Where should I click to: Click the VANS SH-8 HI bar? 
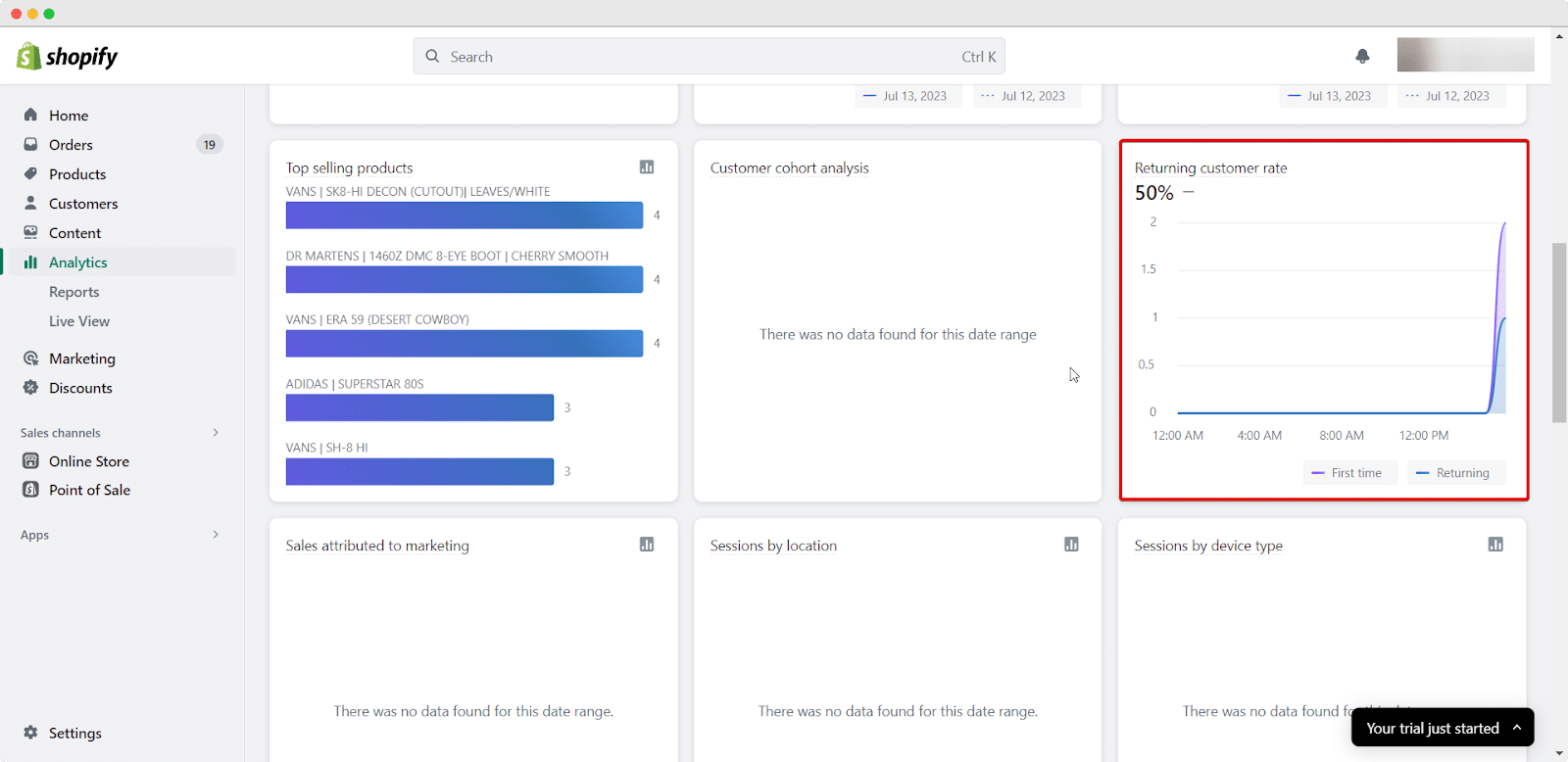419,471
